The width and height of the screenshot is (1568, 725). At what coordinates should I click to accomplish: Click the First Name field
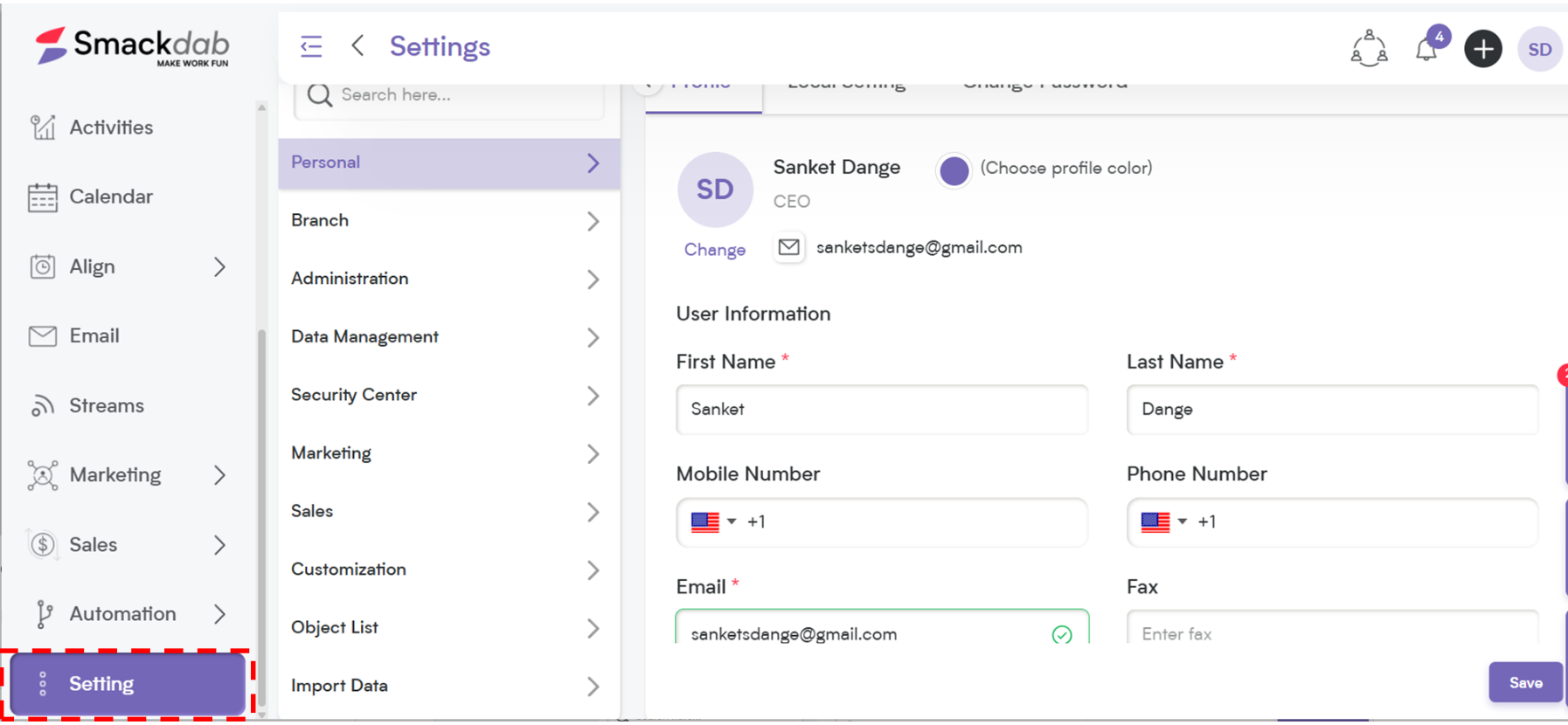882,410
